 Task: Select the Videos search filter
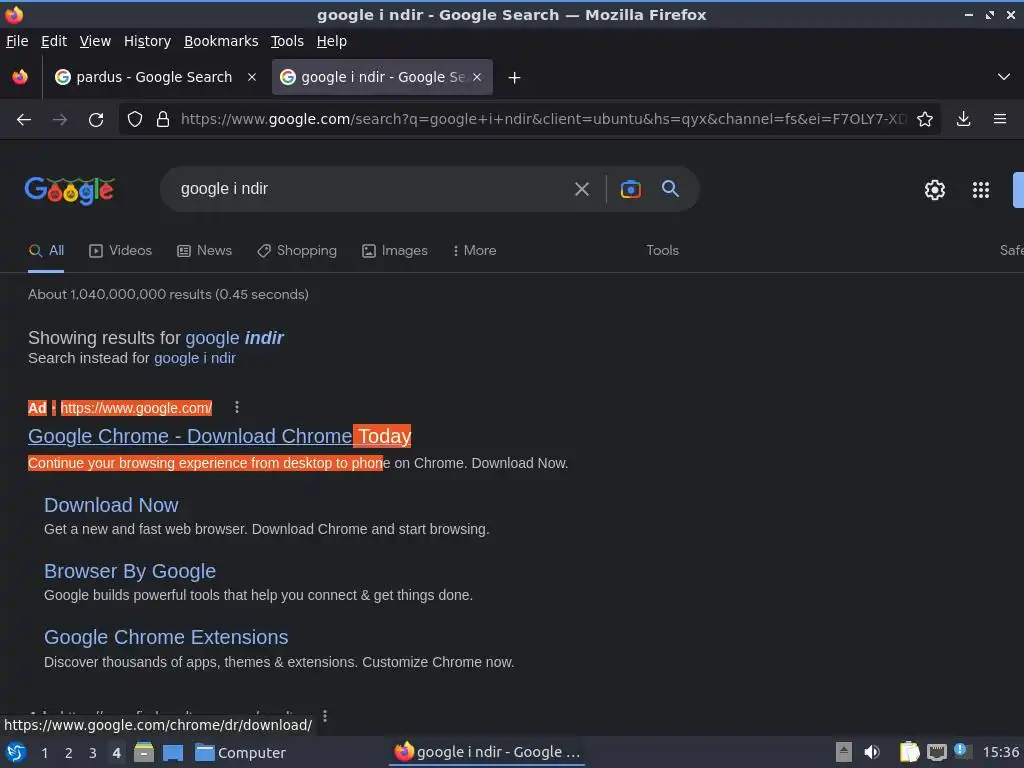click(x=121, y=251)
